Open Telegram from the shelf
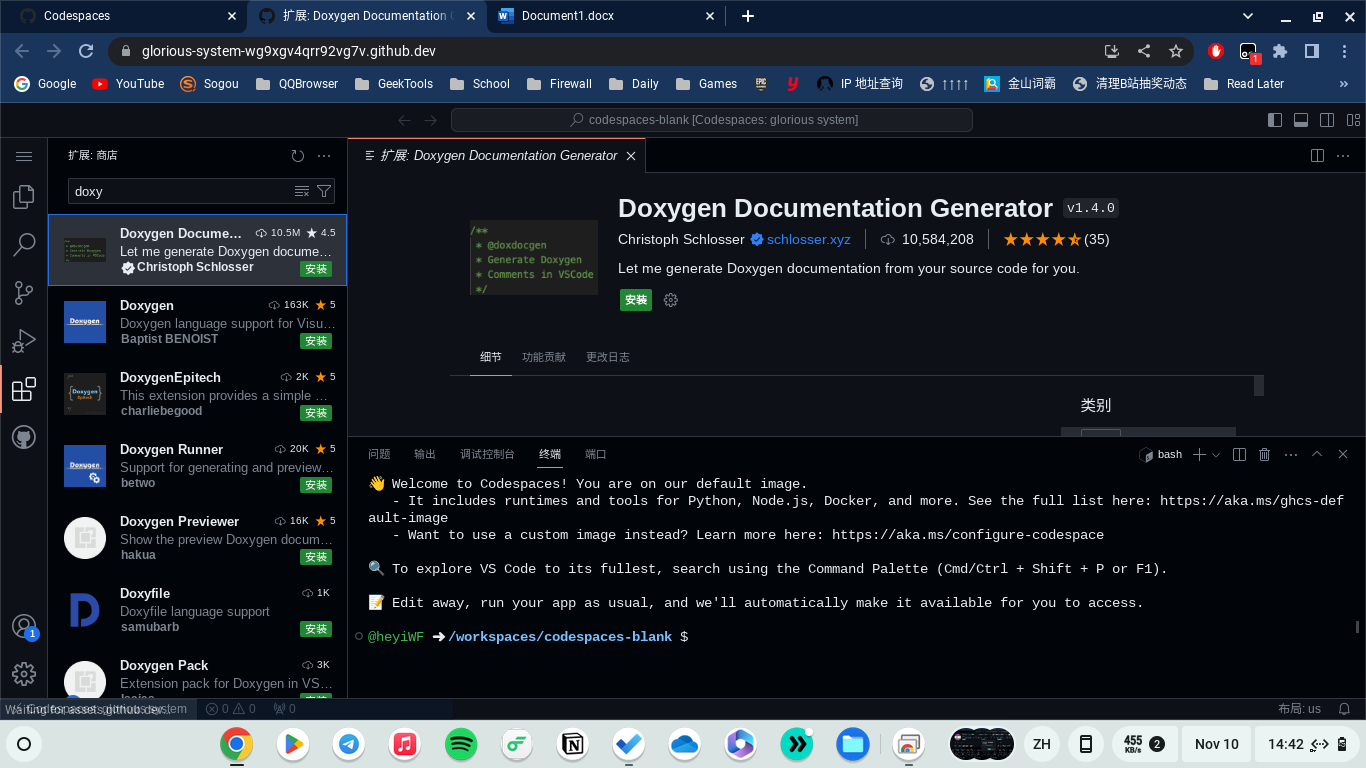 349,744
